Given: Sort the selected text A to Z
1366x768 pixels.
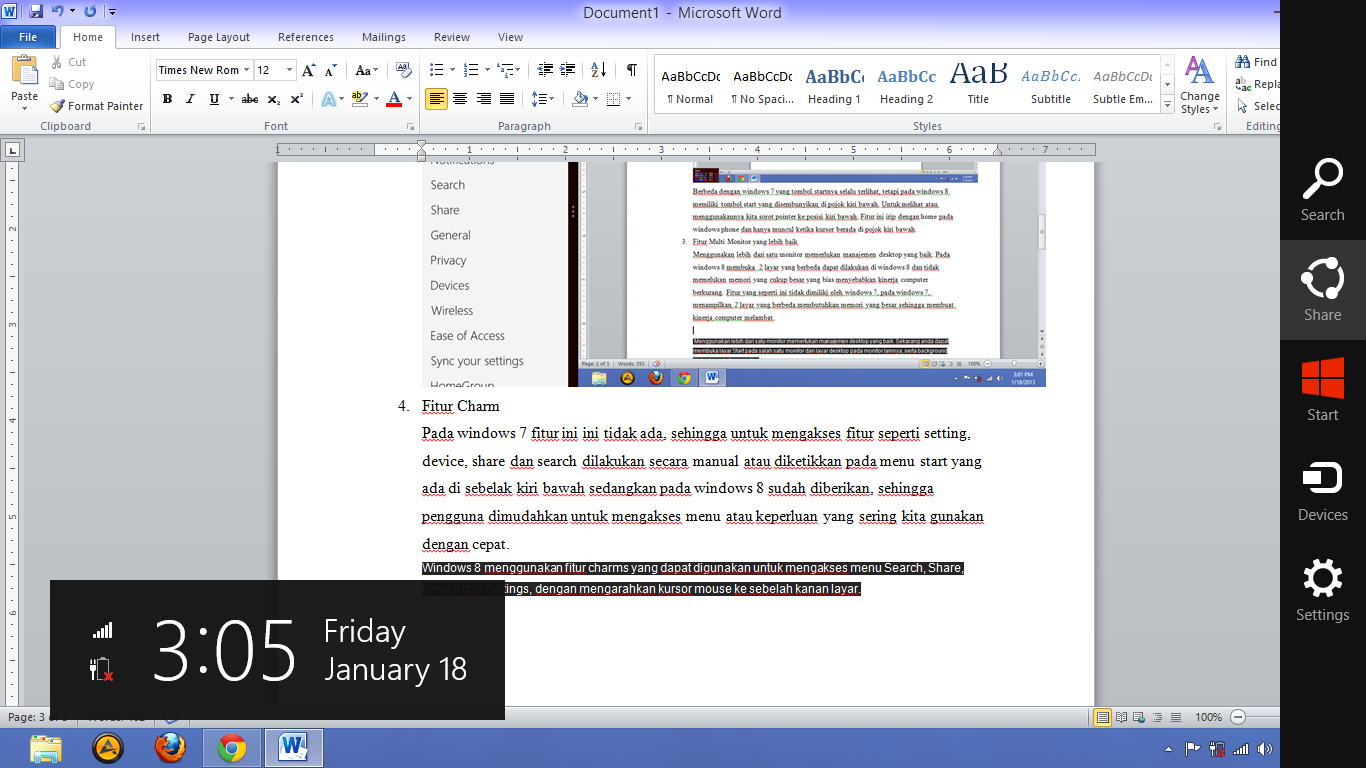Looking at the screenshot, I should pos(598,70).
